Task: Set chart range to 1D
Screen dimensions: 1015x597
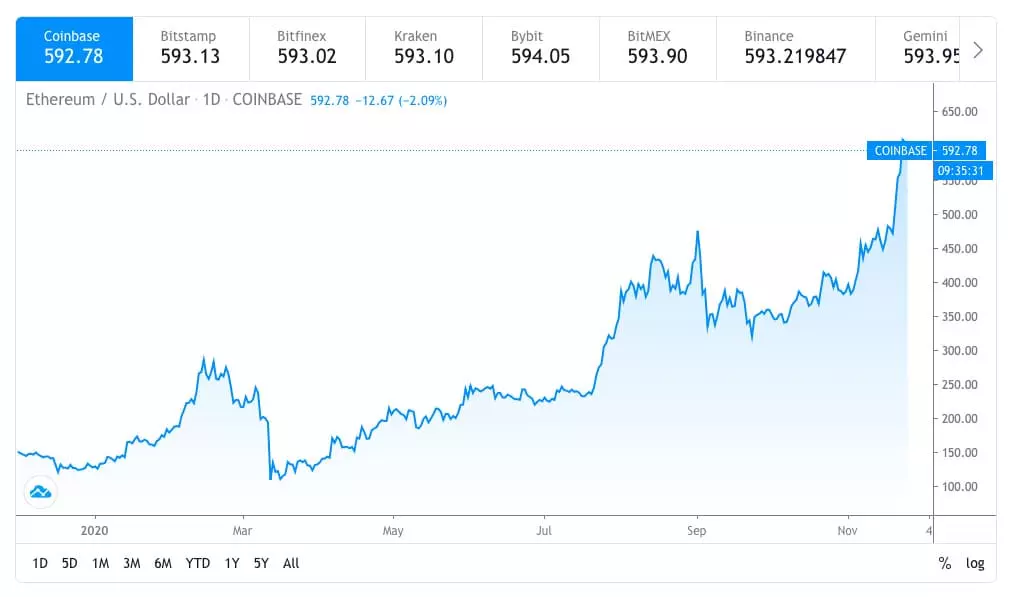Action: 40,563
